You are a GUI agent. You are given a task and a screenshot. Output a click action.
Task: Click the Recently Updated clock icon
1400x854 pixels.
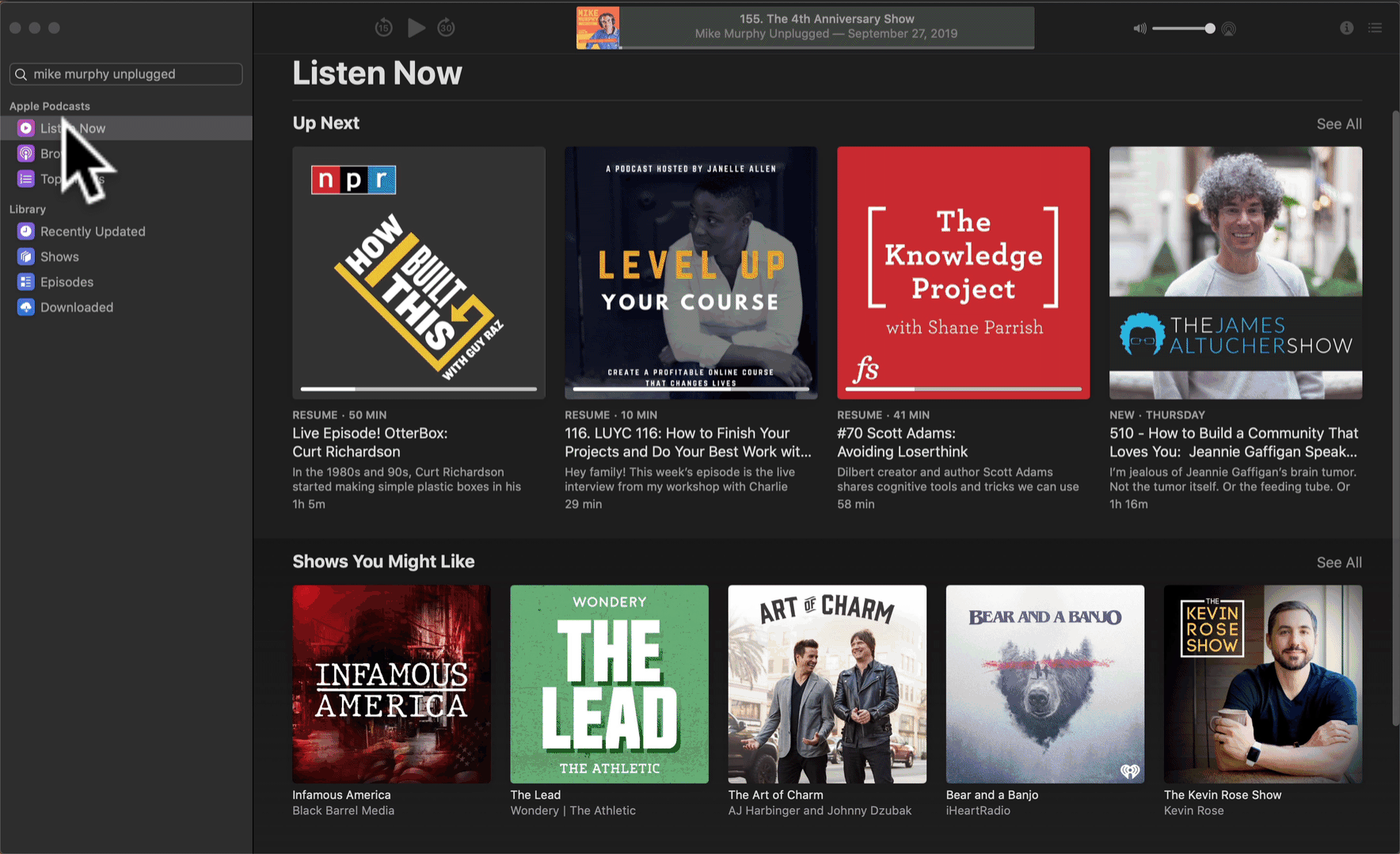(26, 231)
